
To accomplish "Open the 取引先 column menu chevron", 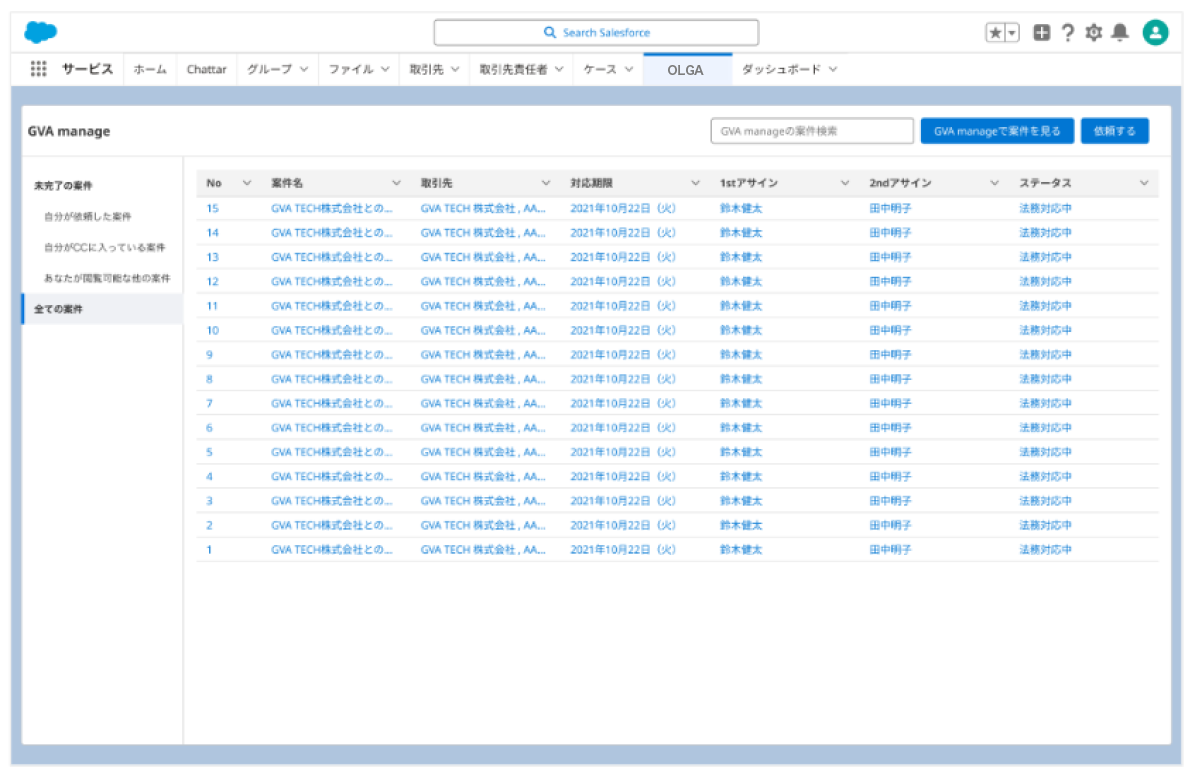I will click(x=546, y=183).
